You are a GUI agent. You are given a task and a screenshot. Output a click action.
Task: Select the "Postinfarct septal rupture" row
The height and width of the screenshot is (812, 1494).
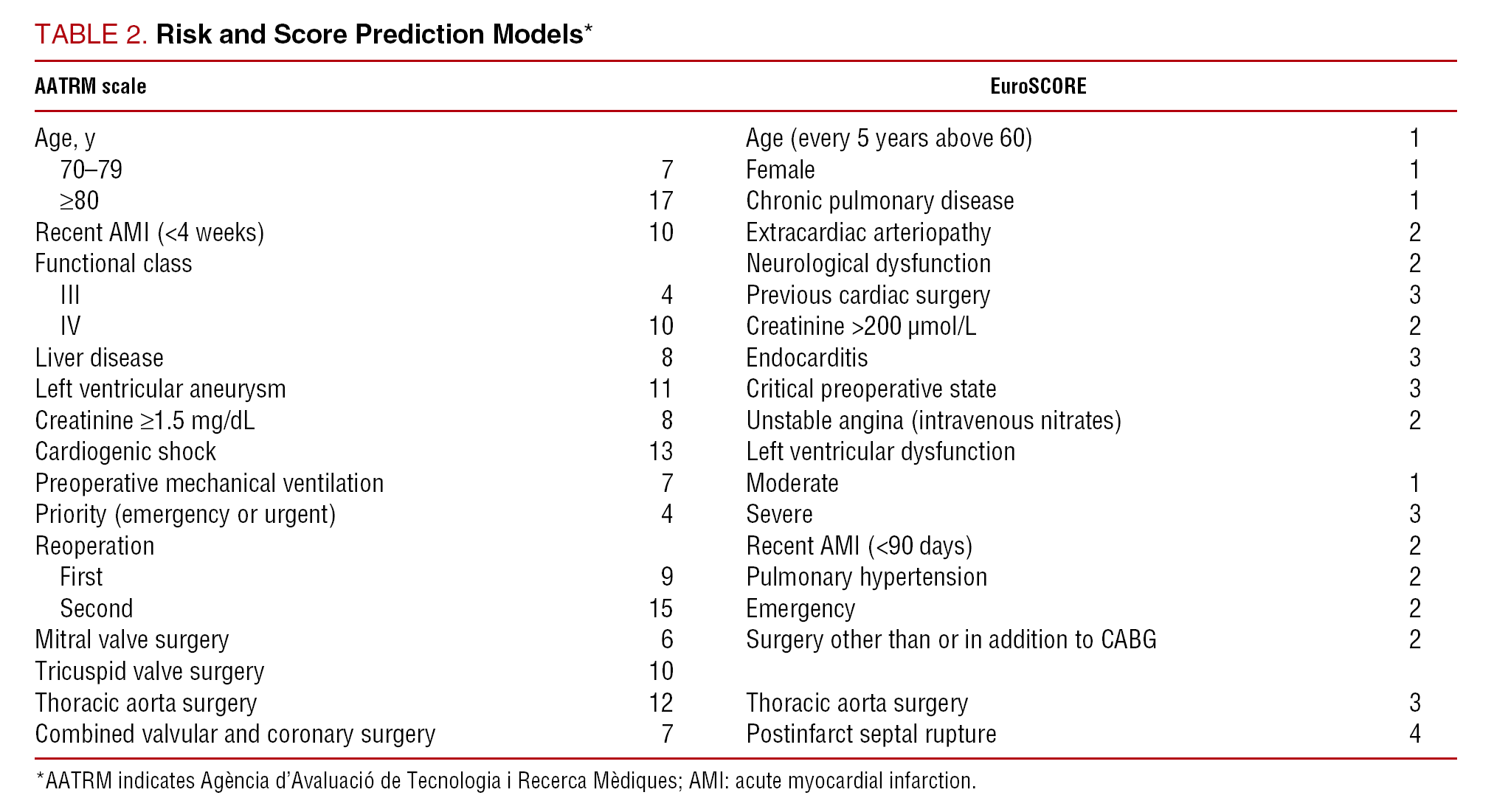tap(871, 734)
